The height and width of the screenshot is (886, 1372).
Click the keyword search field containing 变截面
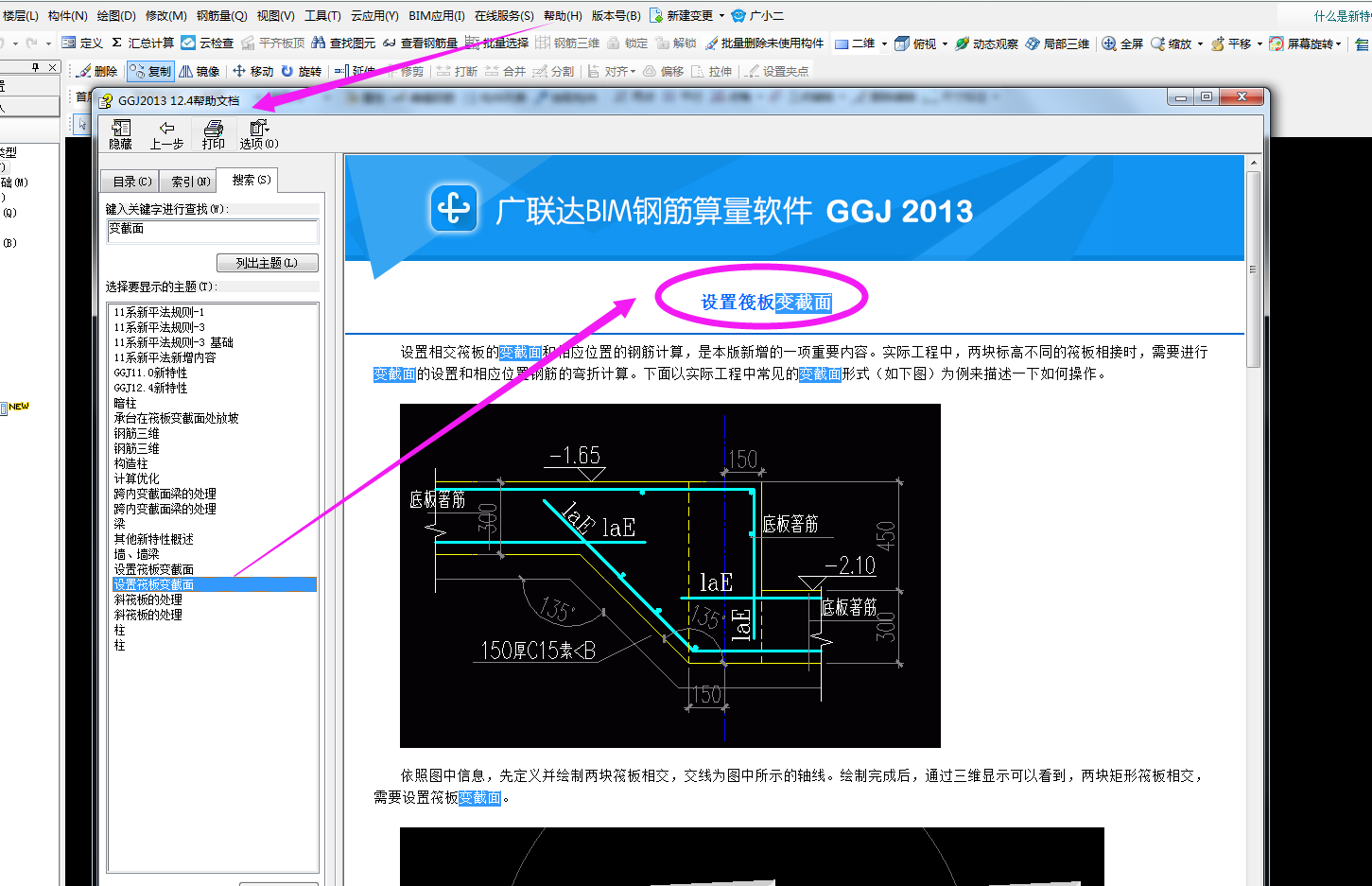click(213, 231)
